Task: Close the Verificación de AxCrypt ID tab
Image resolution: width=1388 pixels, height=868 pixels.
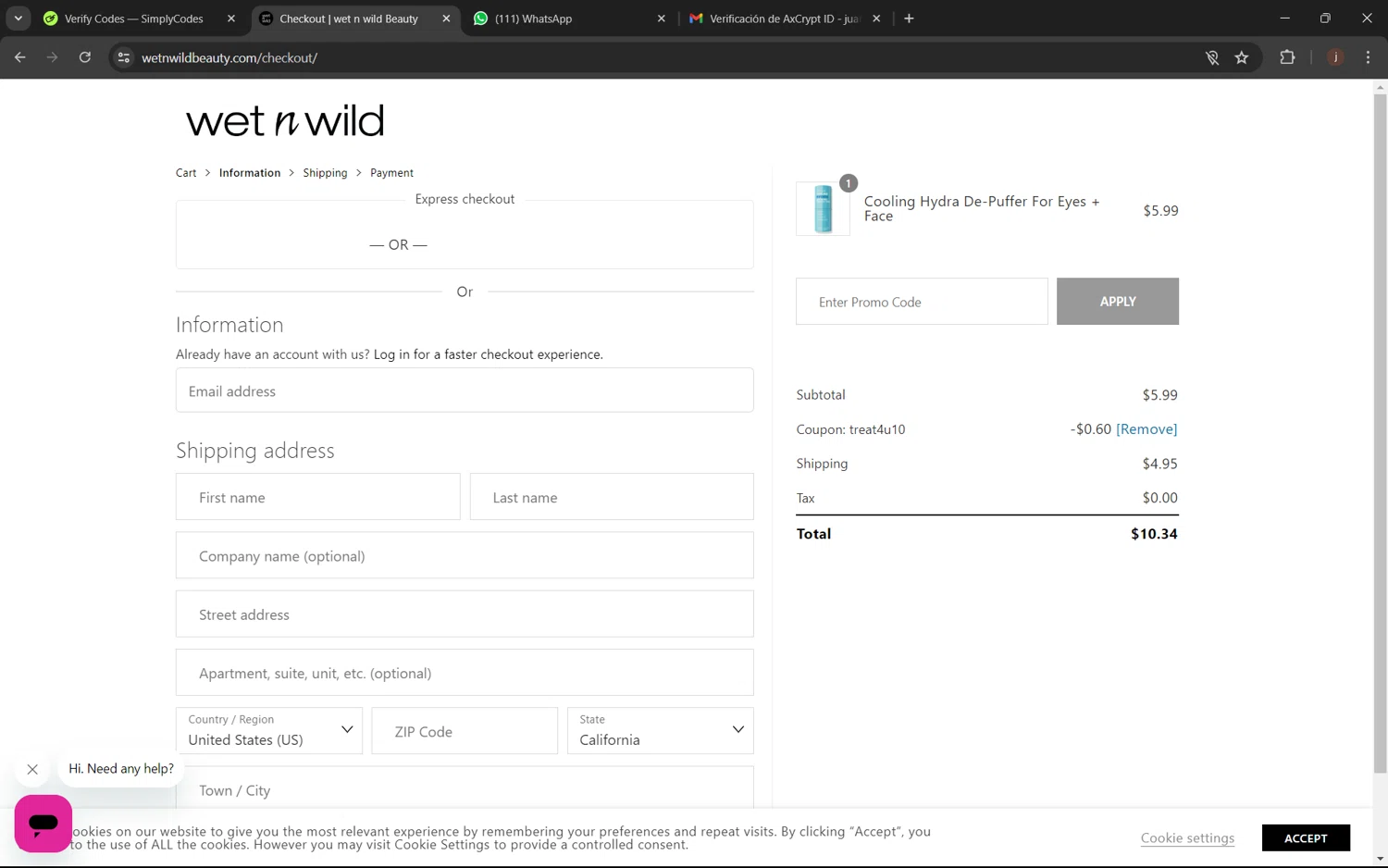Action: pos(876,19)
